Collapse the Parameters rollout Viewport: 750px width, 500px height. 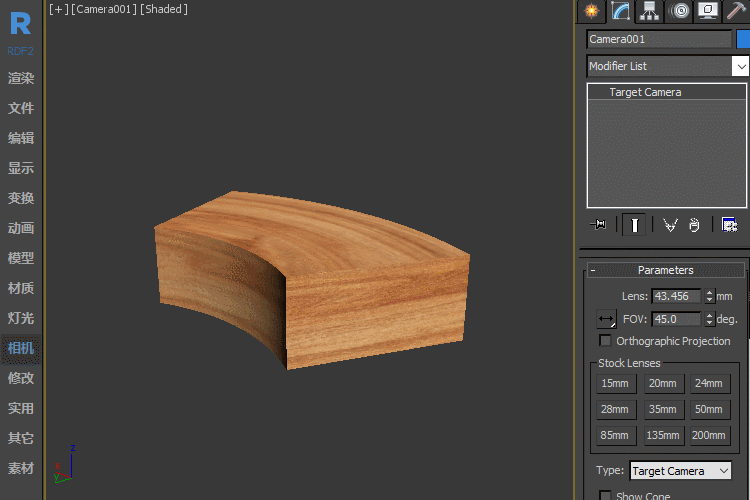pos(665,270)
